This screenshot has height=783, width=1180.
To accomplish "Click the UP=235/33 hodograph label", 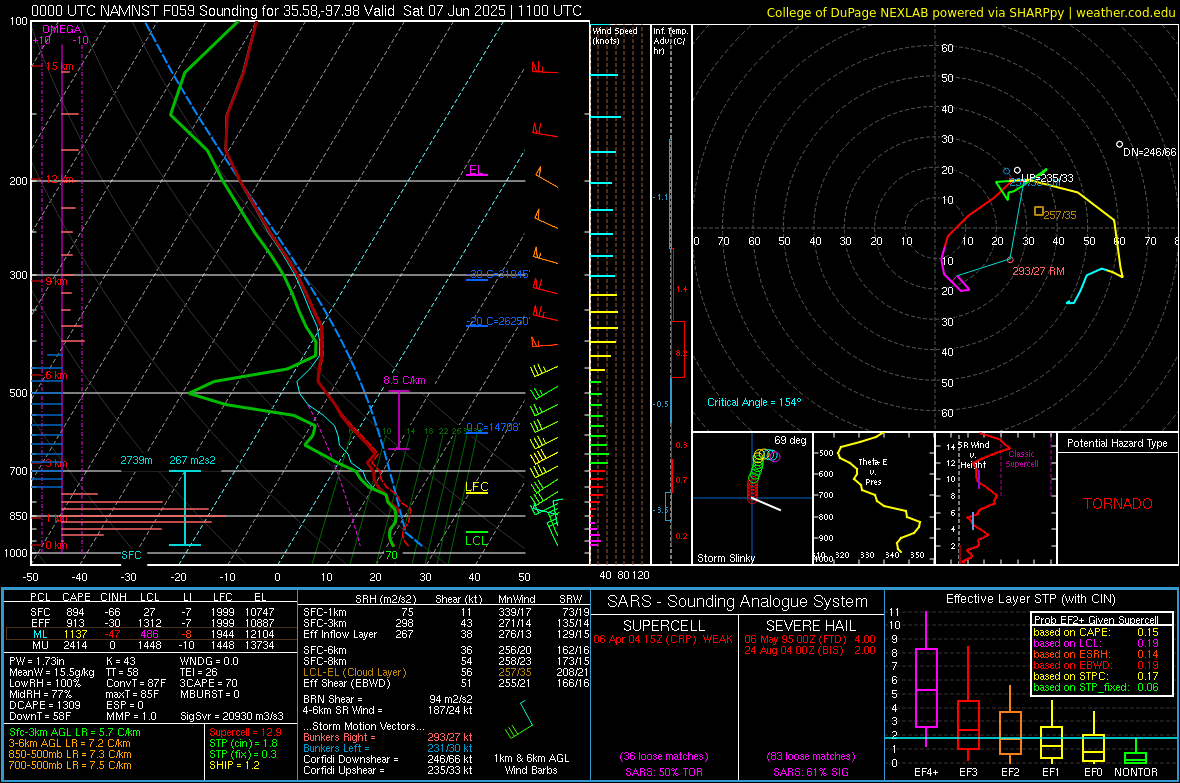I will [x=1047, y=178].
